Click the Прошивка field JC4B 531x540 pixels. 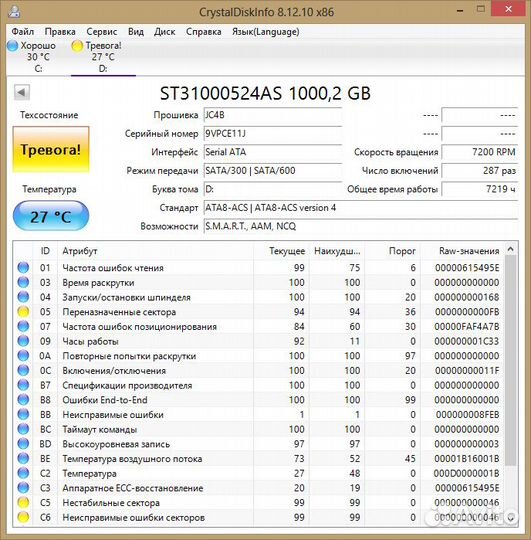click(x=272, y=115)
